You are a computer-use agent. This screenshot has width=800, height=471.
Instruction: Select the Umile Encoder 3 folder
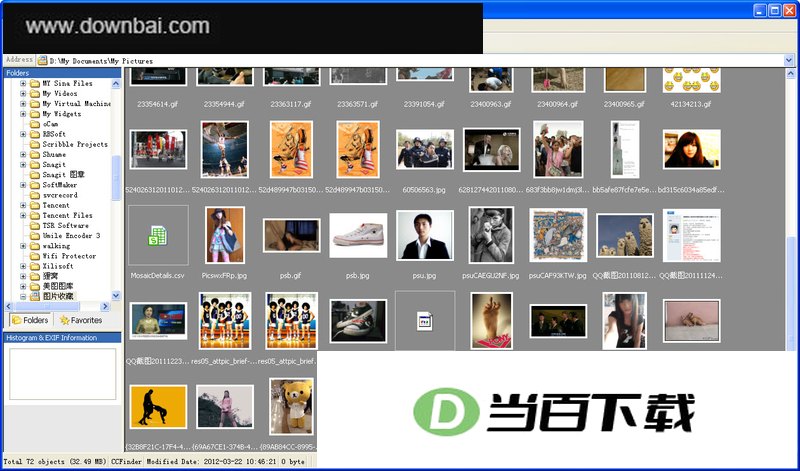[71, 236]
